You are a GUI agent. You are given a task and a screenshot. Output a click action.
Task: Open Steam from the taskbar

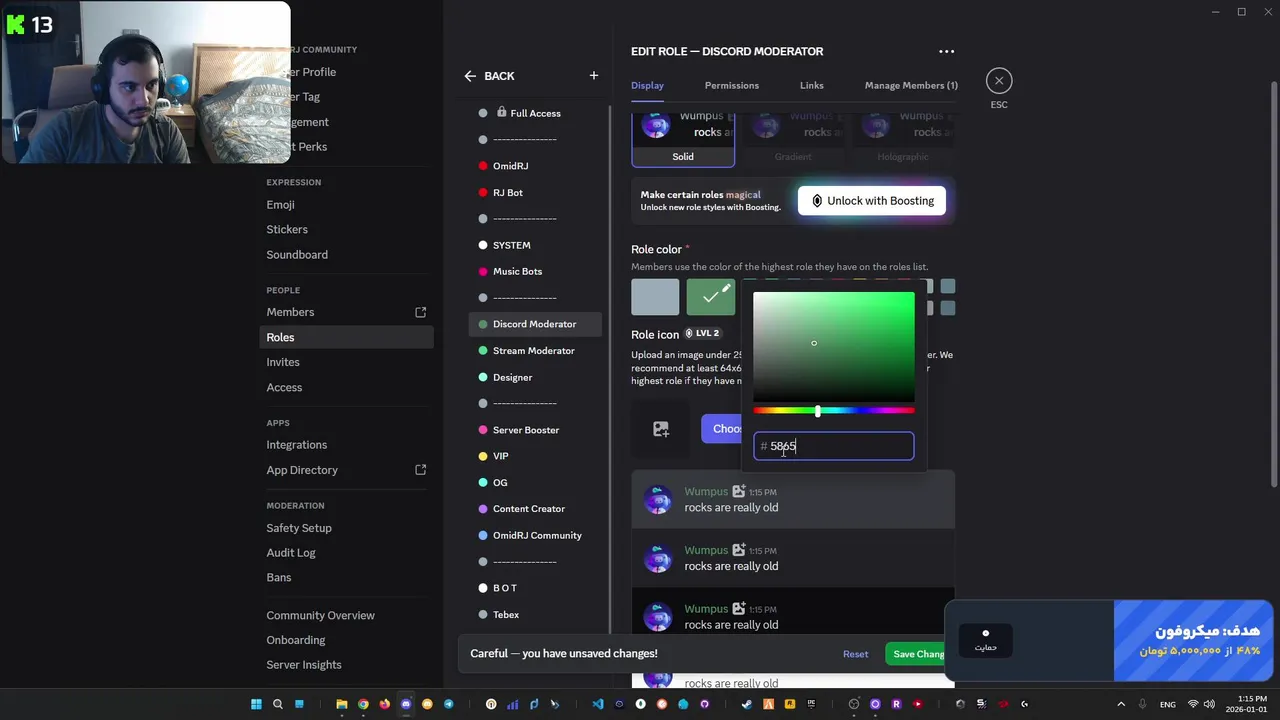(x=746, y=704)
